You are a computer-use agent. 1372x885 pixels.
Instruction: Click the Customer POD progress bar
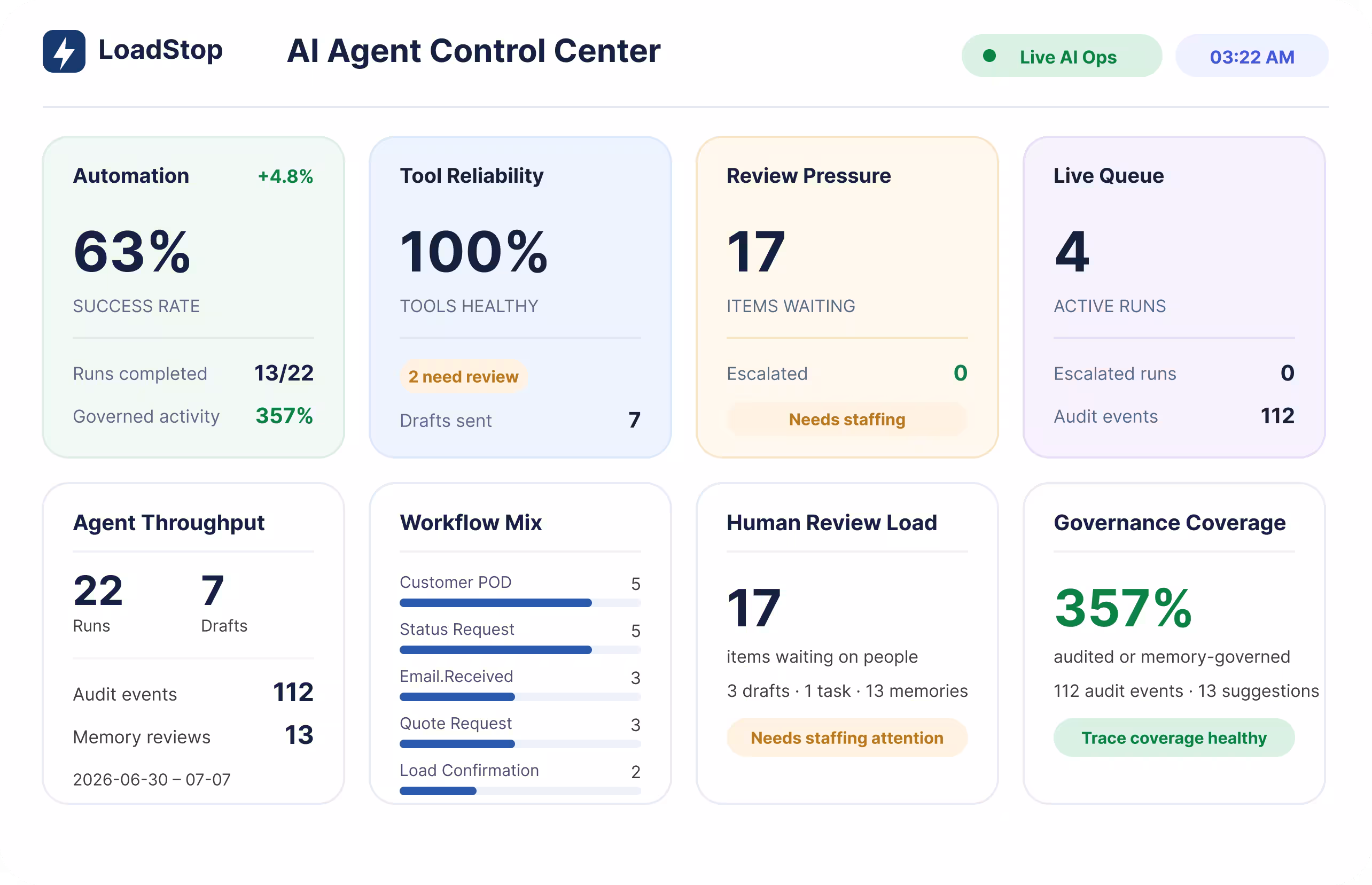520,603
